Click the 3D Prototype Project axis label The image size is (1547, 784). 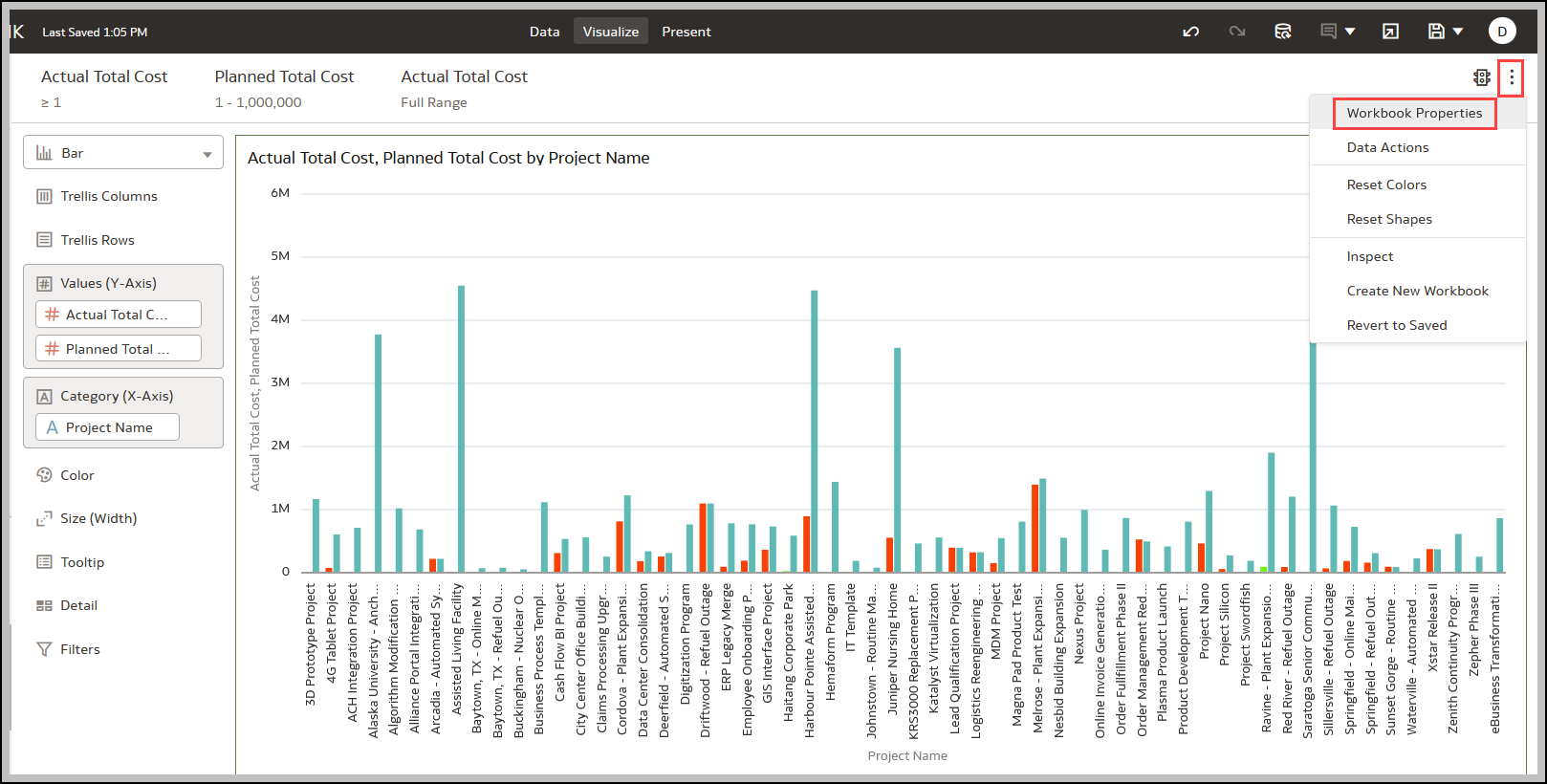[x=310, y=644]
